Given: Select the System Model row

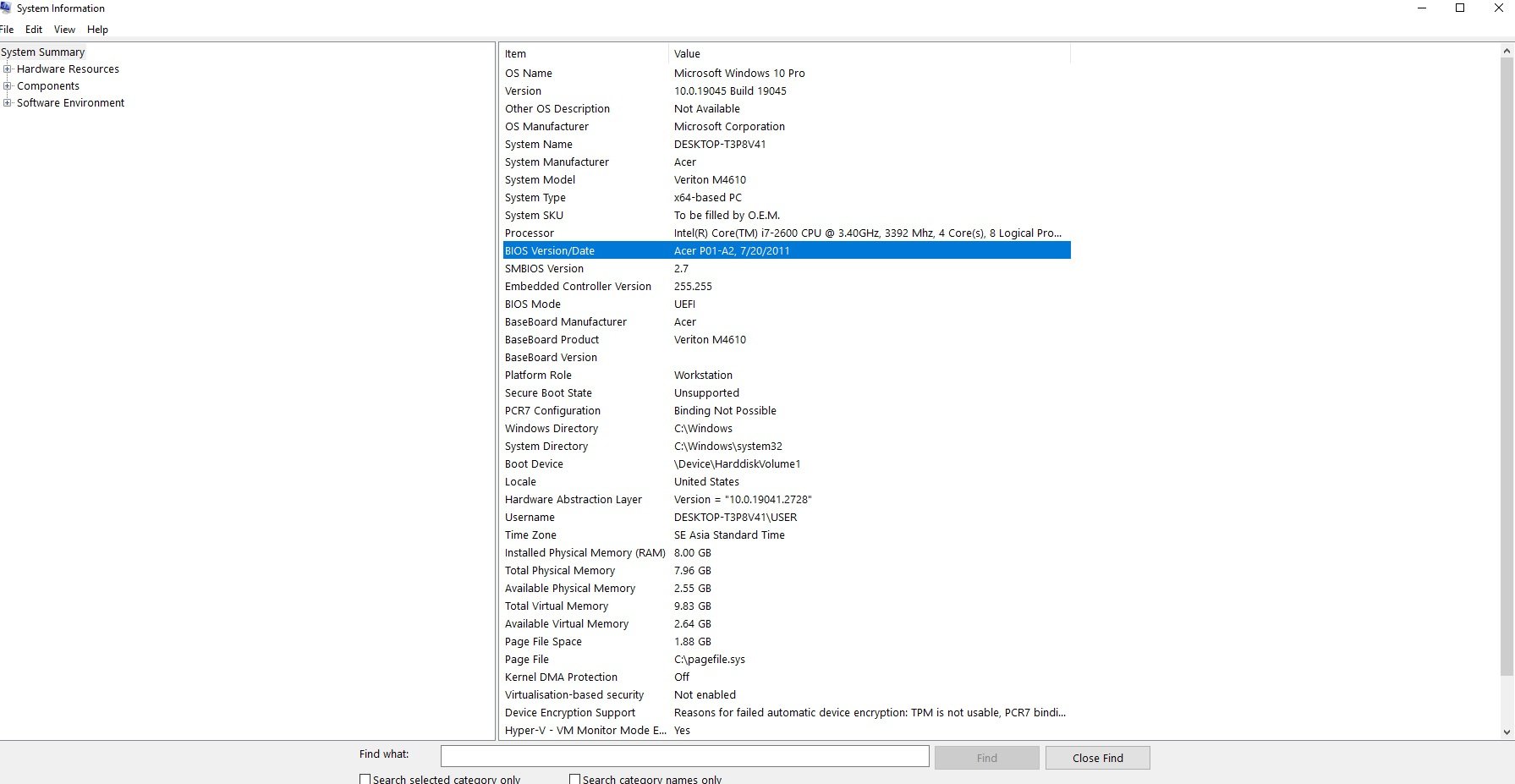Looking at the screenshot, I should tap(787, 180).
